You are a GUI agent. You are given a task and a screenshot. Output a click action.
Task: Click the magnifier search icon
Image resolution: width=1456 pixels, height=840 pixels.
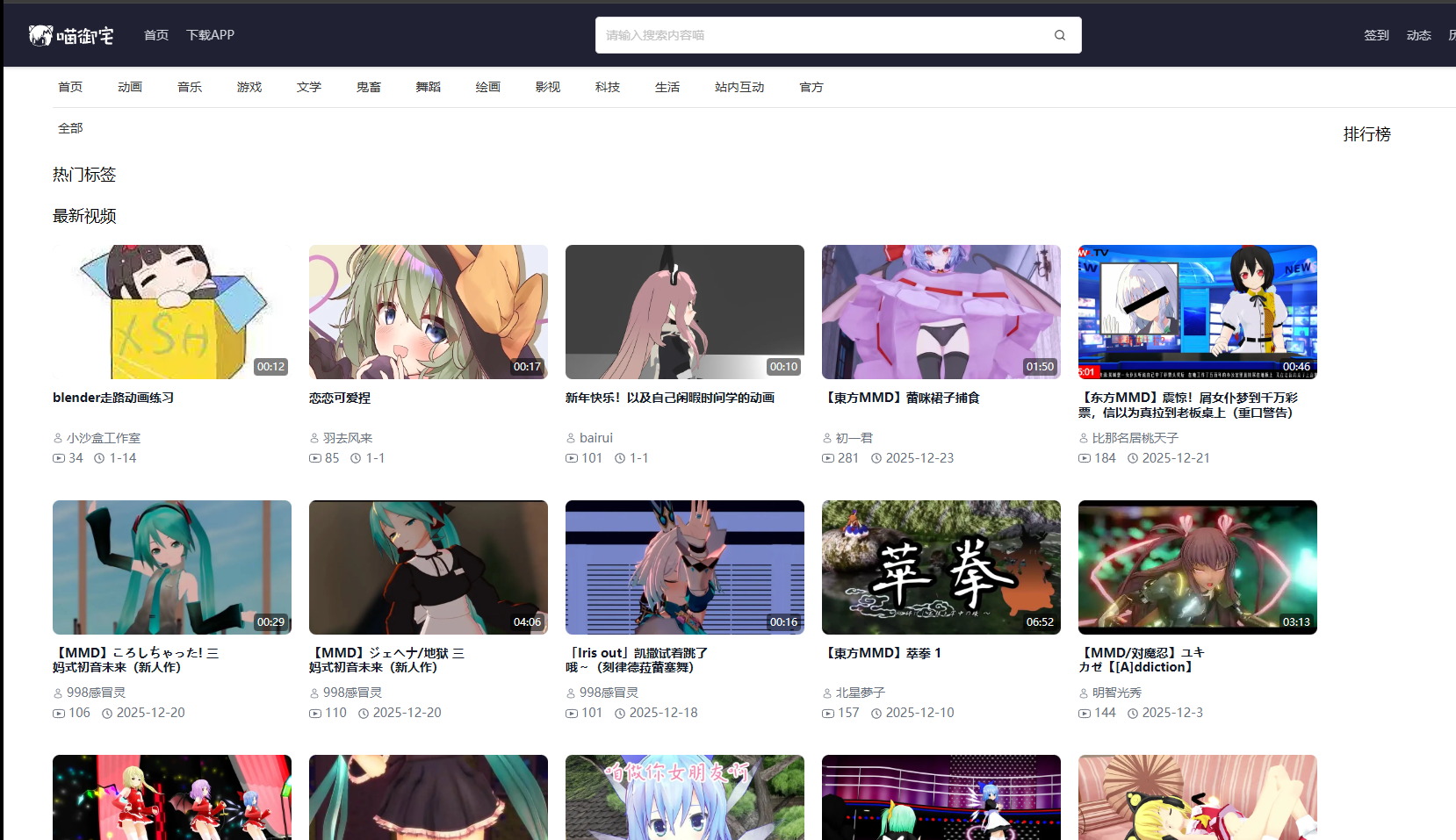1060,35
